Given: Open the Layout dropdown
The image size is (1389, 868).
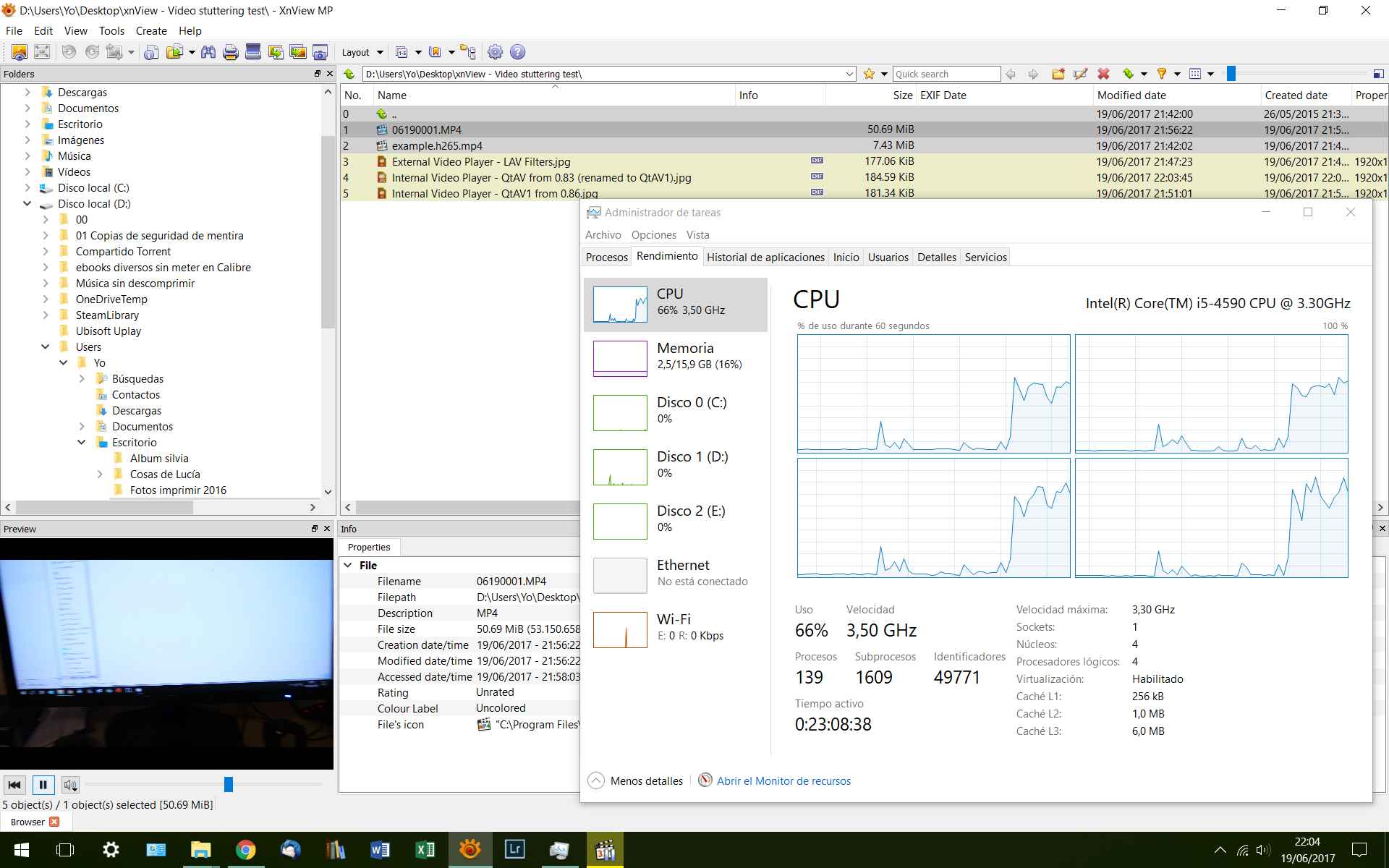Looking at the screenshot, I should click(x=362, y=52).
